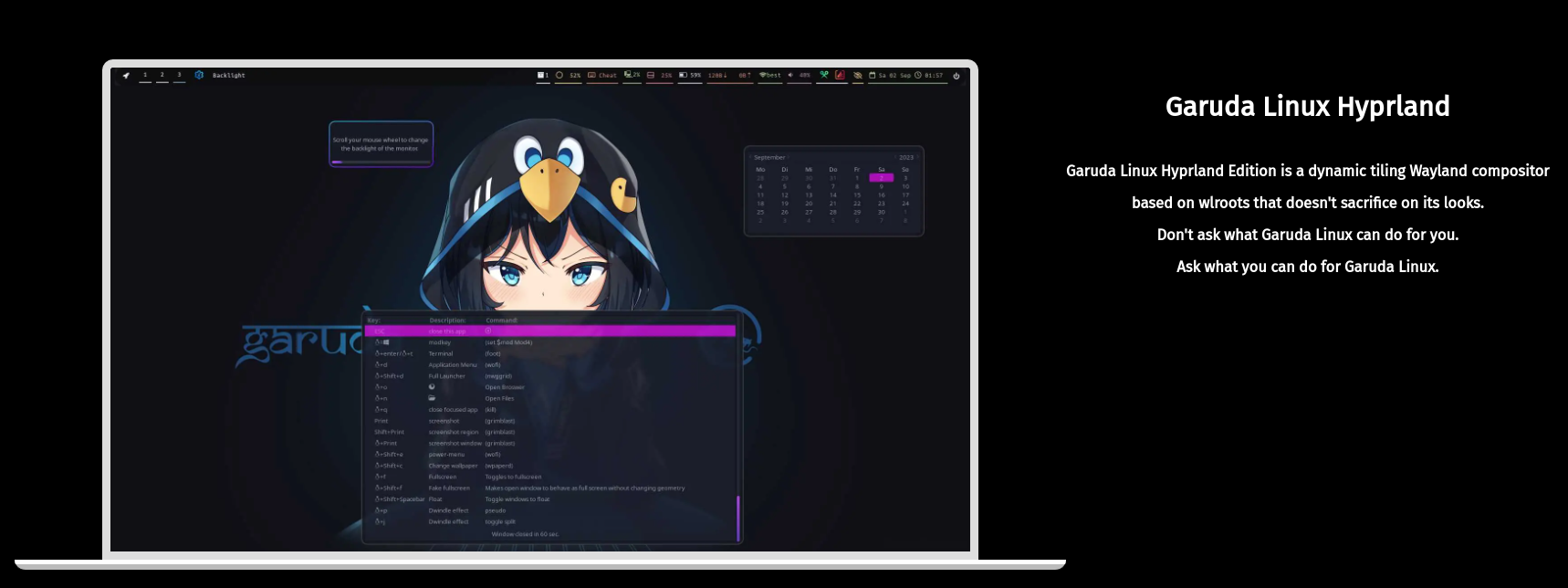Click the browser icon in Open Browser row
Screen dimensions: 1568x588
click(432, 387)
